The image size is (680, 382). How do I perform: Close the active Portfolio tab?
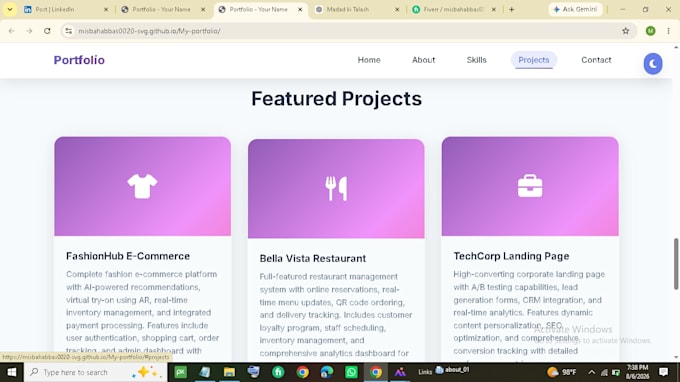click(x=300, y=9)
